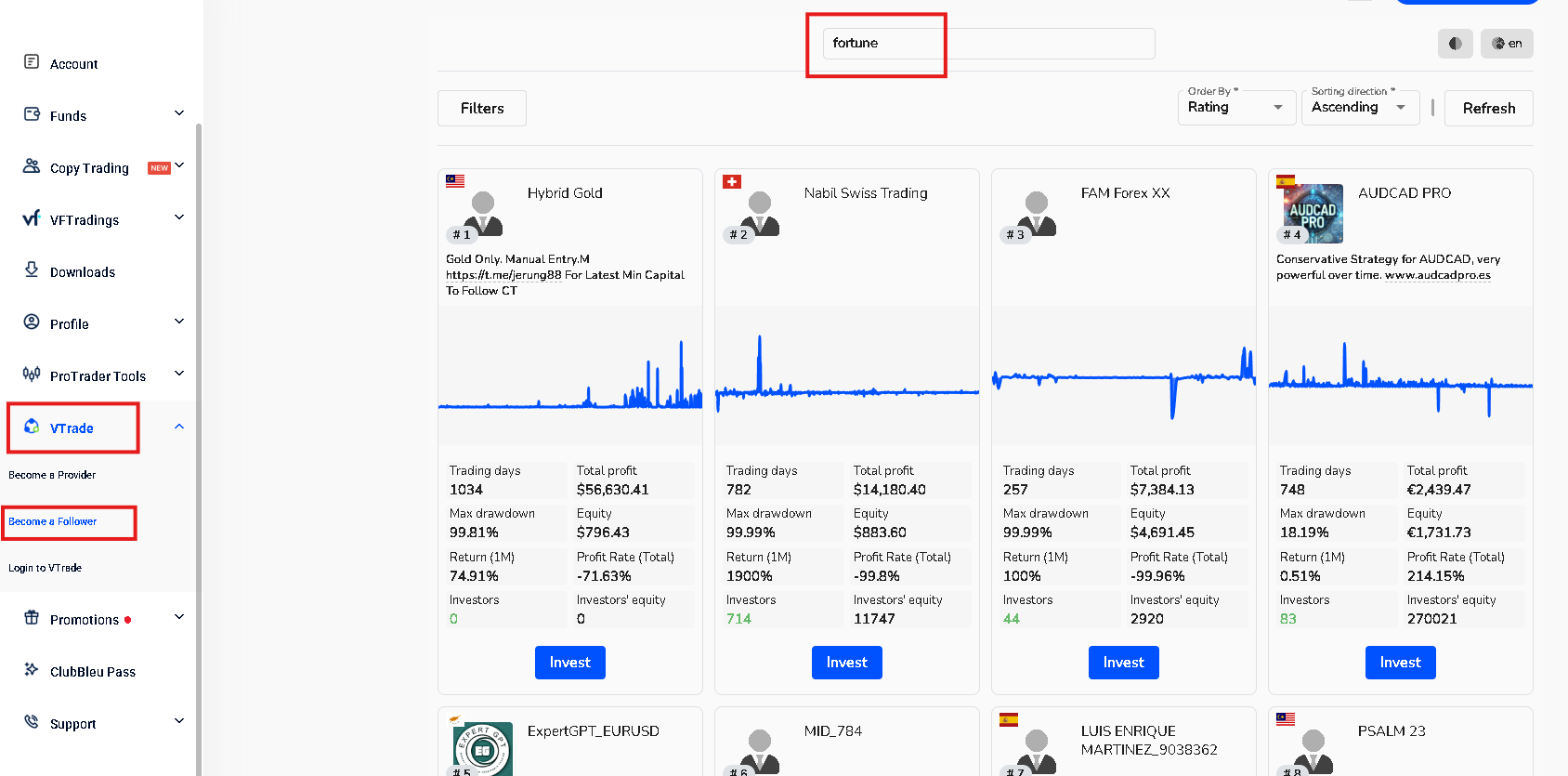This screenshot has width=1568, height=776.
Task: Select Become a Follower menu item
Action: click(53, 522)
